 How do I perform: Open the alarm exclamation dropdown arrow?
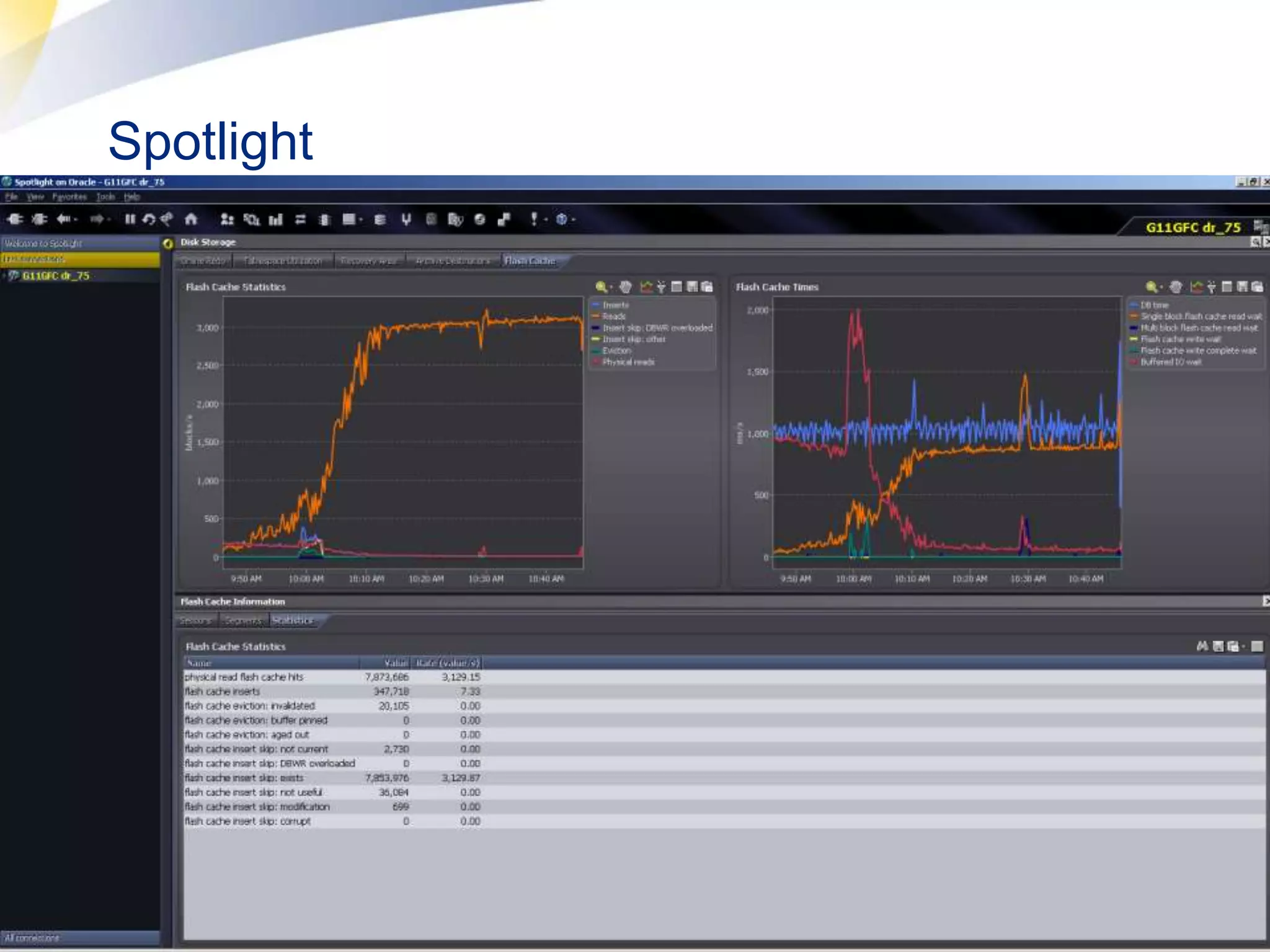click(546, 219)
